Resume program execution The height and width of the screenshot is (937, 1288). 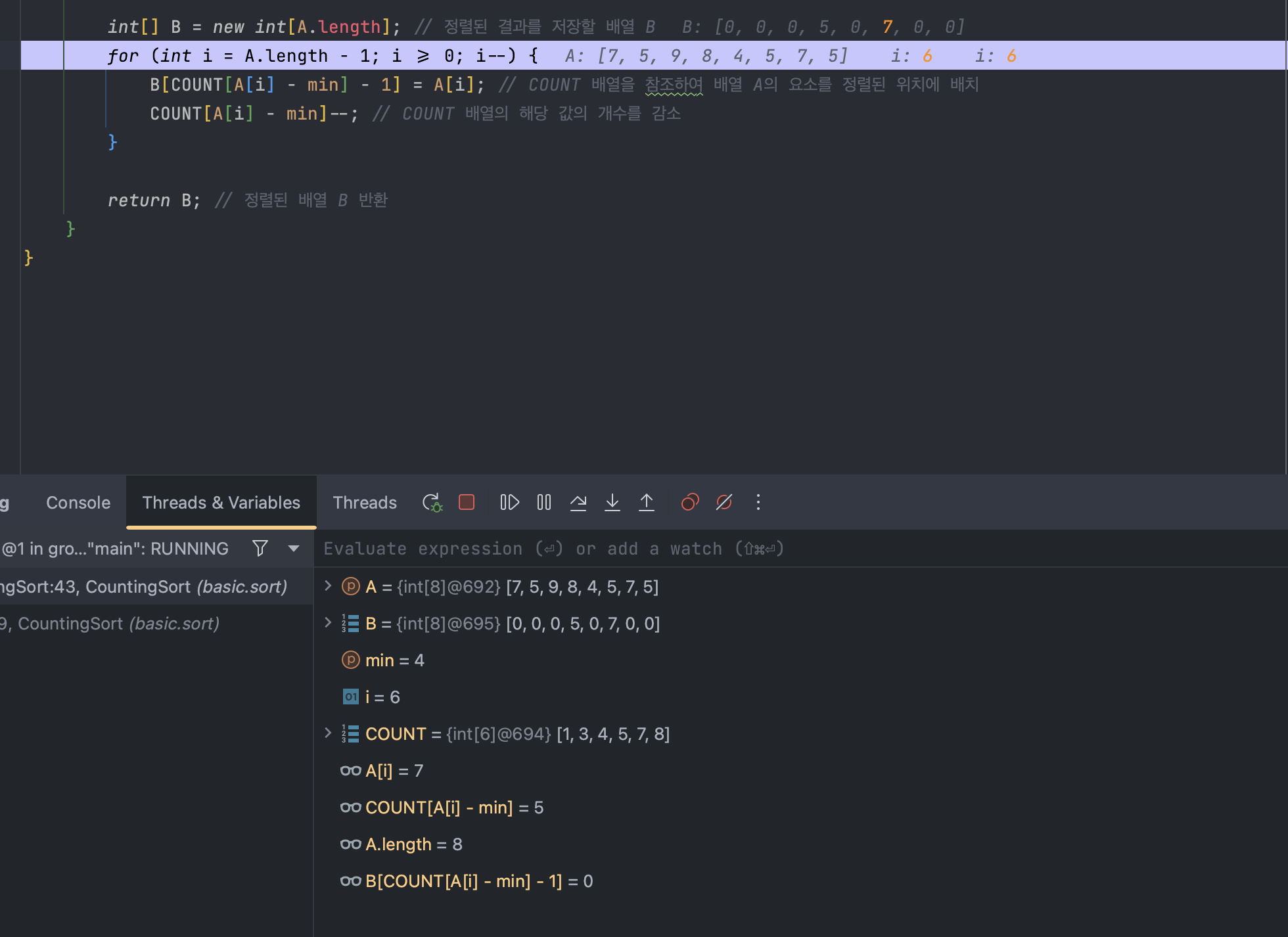coord(509,503)
